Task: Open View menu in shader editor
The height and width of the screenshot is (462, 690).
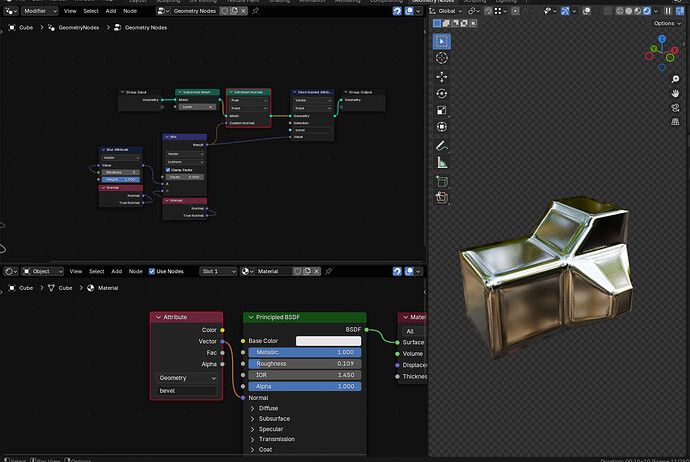Action: pyautogui.click(x=76, y=271)
